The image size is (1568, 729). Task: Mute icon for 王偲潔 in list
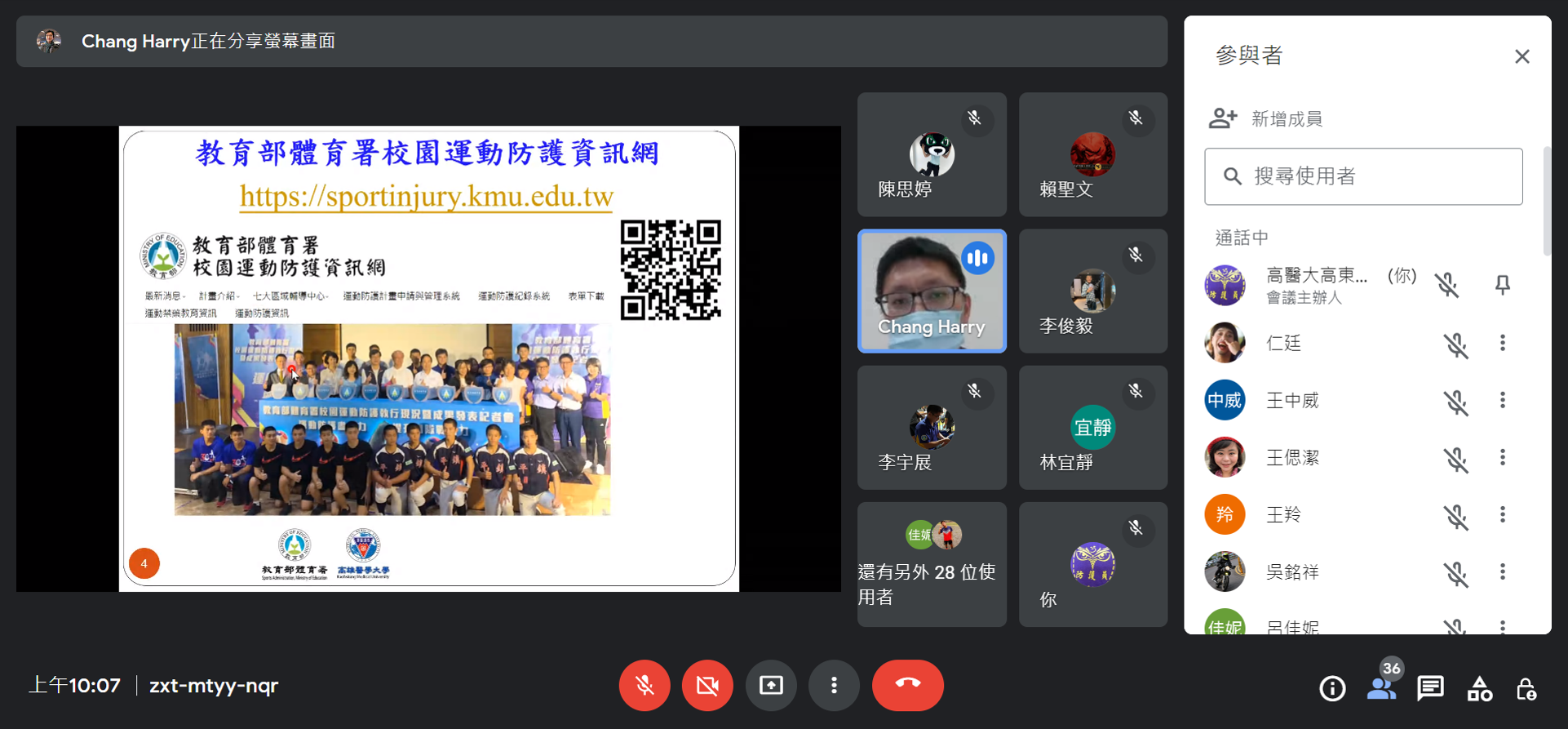point(1456,459)
